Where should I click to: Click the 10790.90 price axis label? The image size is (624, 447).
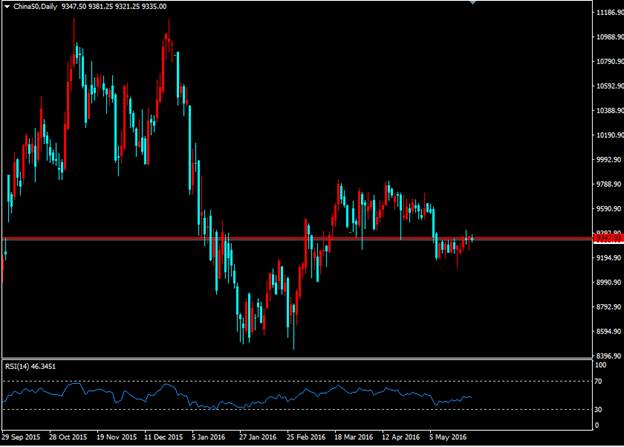[x=609, y=61]
